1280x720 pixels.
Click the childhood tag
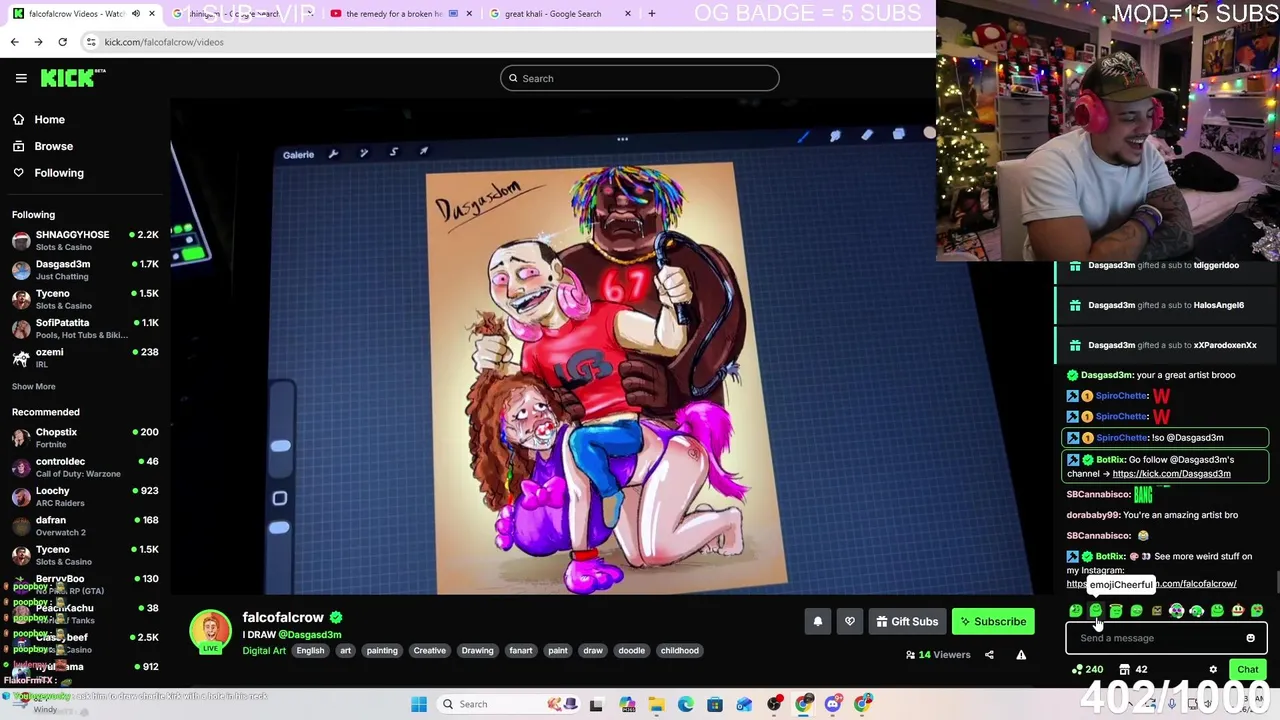[x=679, y=651]
